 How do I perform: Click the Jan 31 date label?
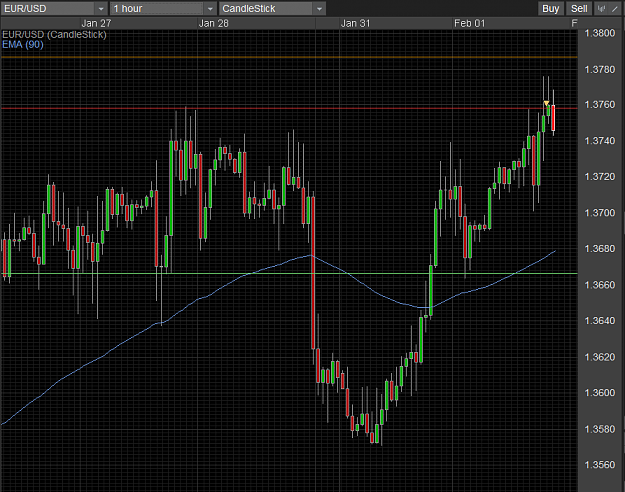click(x=355, y=24)
